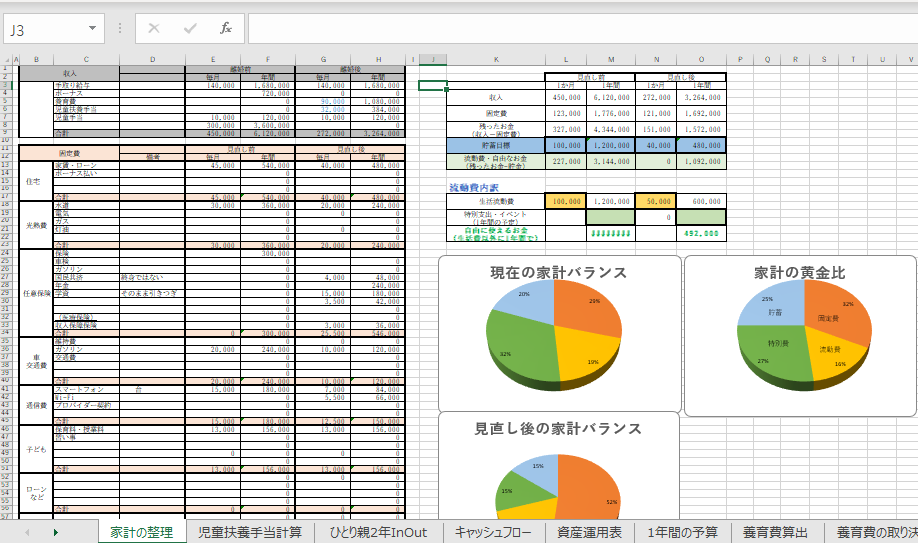Click the 見直し後の家計バランス chart title

558,429
